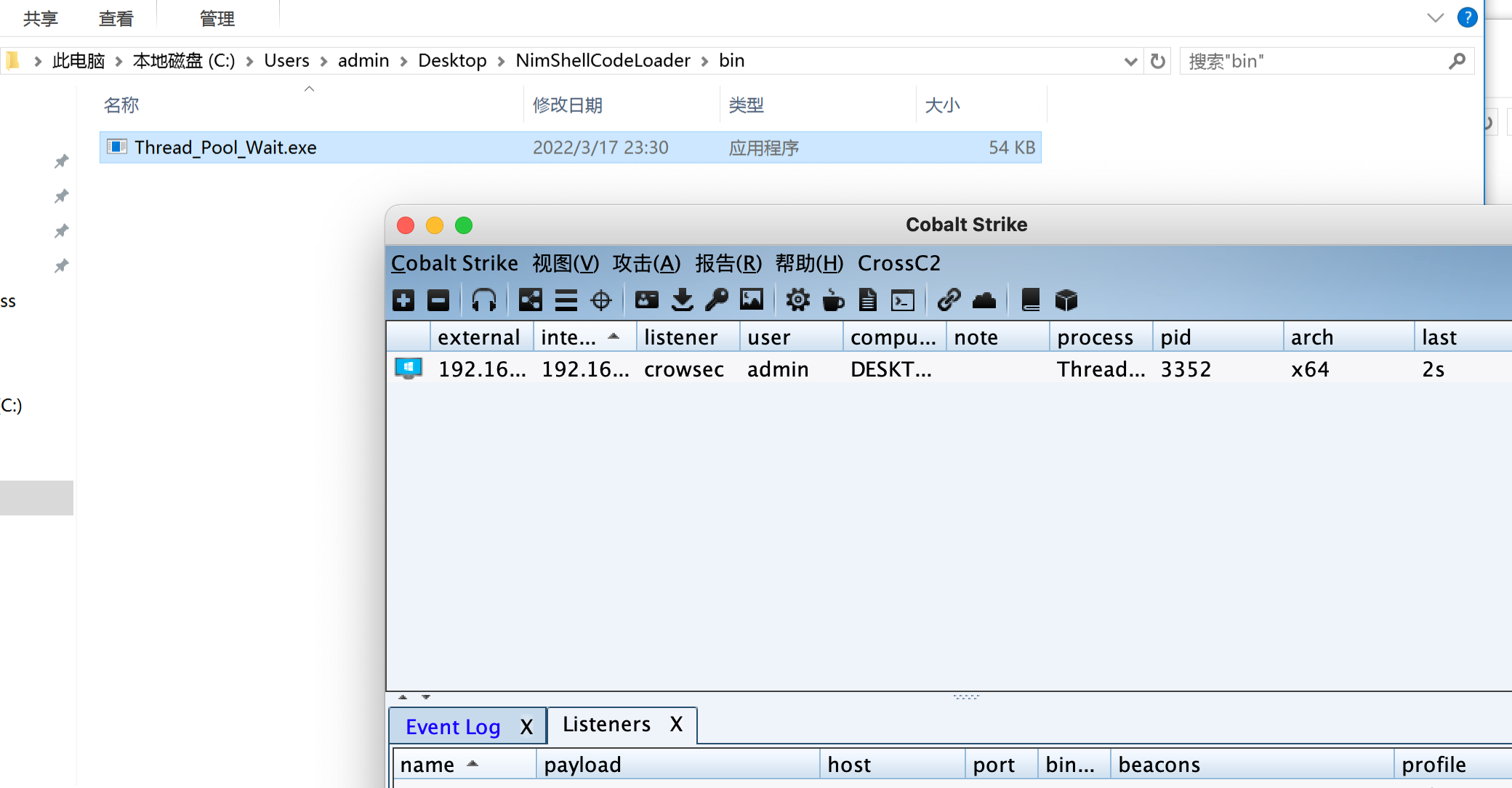Collapse the upper pane with the up splitter arrow

(403, 697)
